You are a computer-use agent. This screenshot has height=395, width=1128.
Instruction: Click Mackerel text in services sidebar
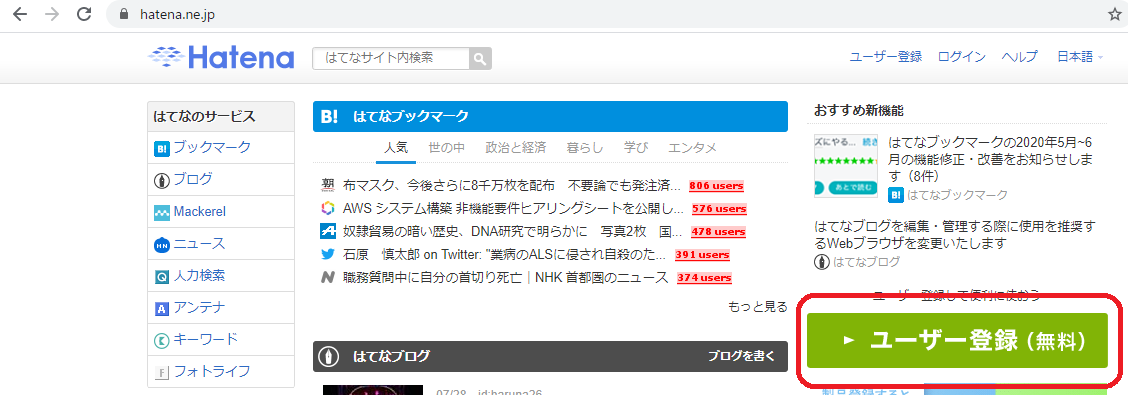[x=200, y=212]
